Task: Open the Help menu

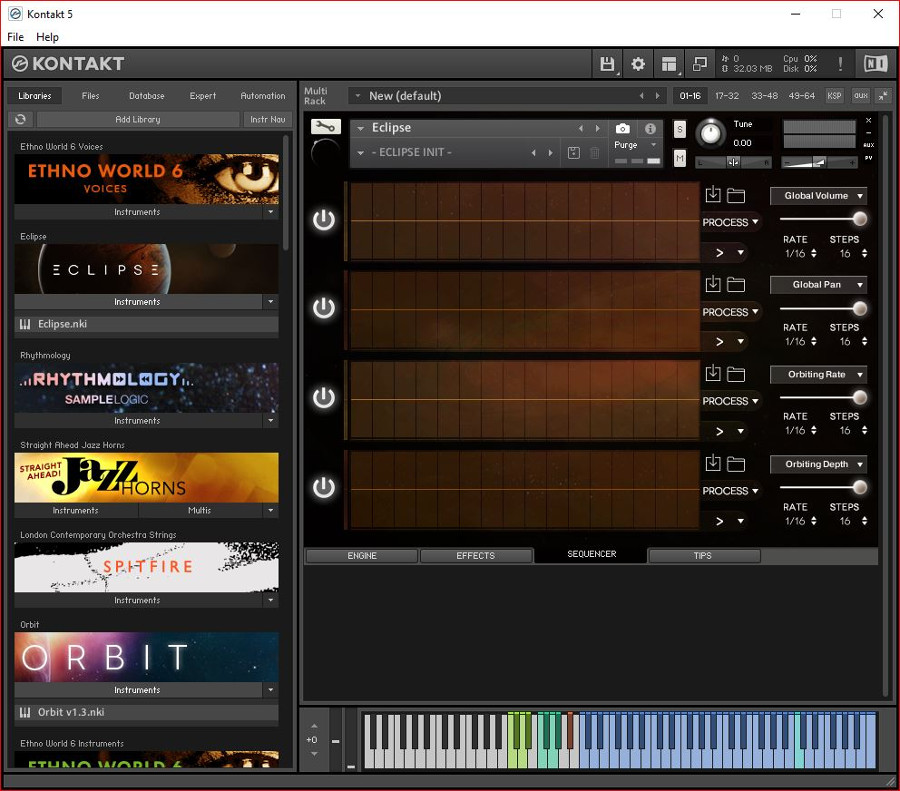Action: [47, 37]
